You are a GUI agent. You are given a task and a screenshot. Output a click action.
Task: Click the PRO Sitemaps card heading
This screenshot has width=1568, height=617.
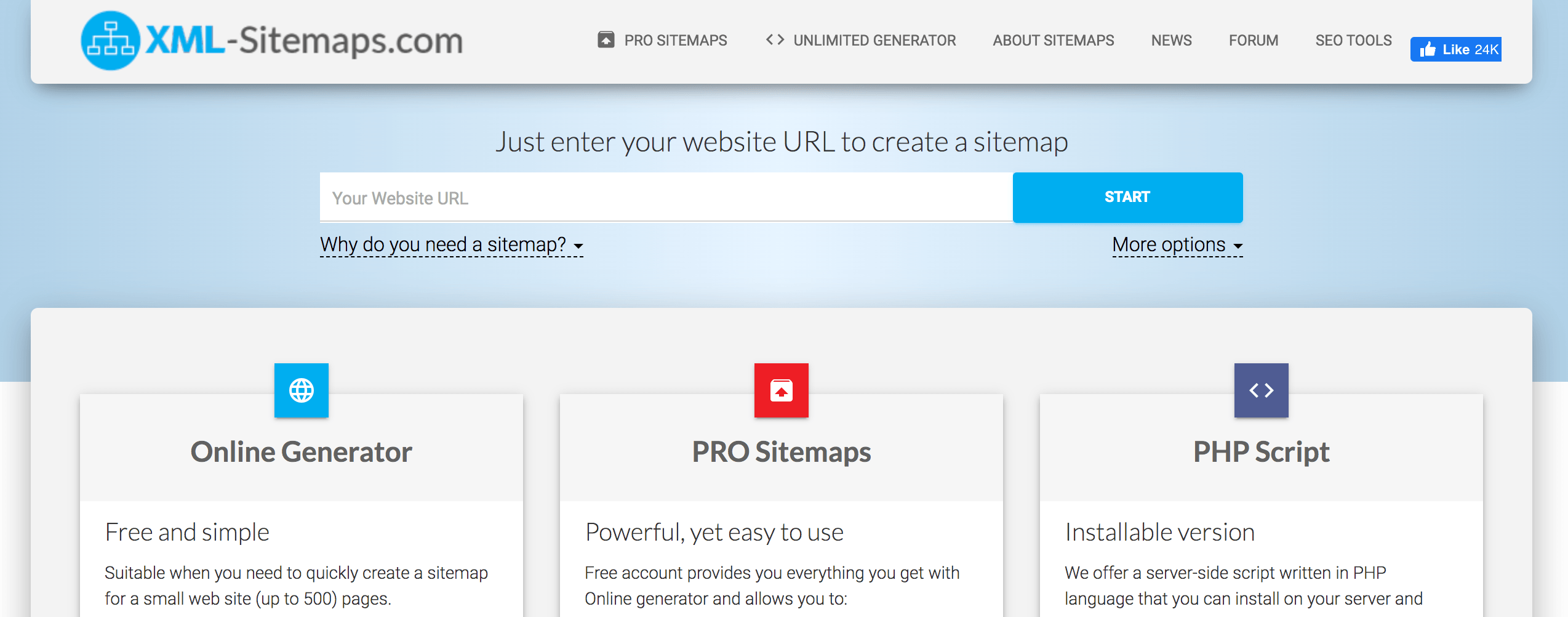point(782,452)
